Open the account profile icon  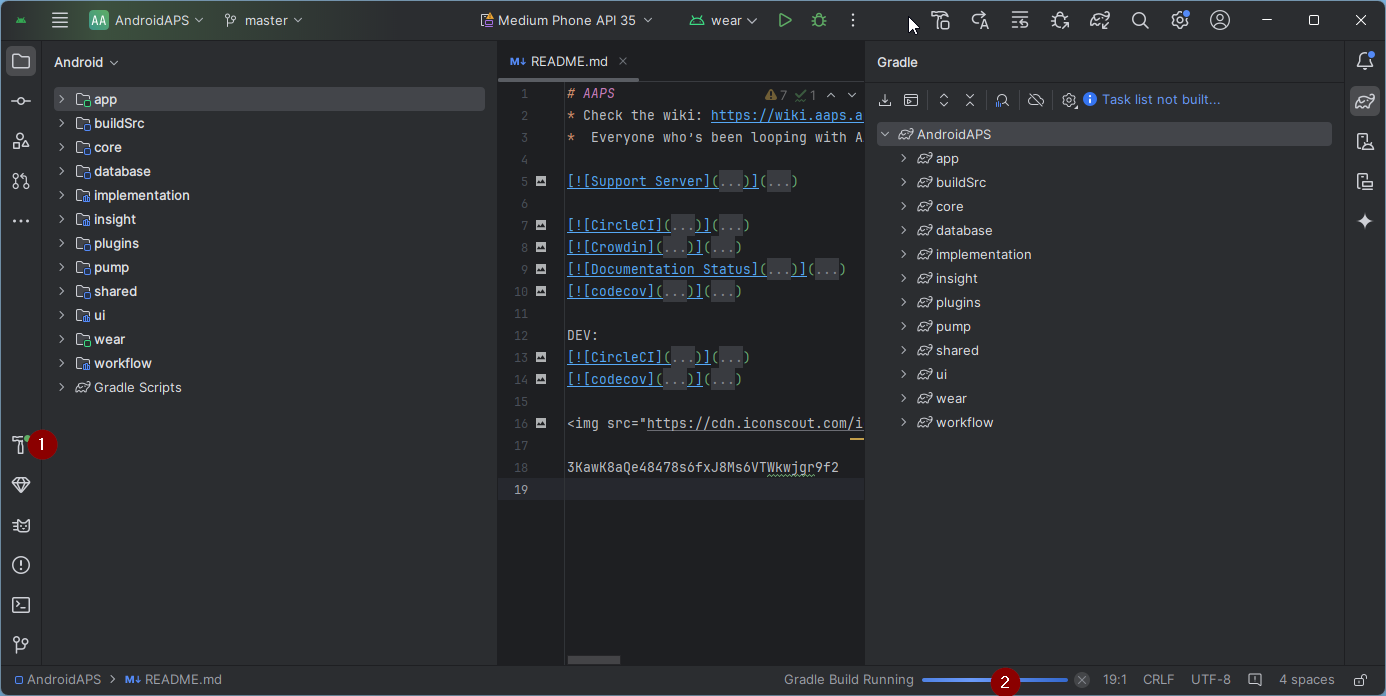pyautogui.click(x=1220, y=20)
